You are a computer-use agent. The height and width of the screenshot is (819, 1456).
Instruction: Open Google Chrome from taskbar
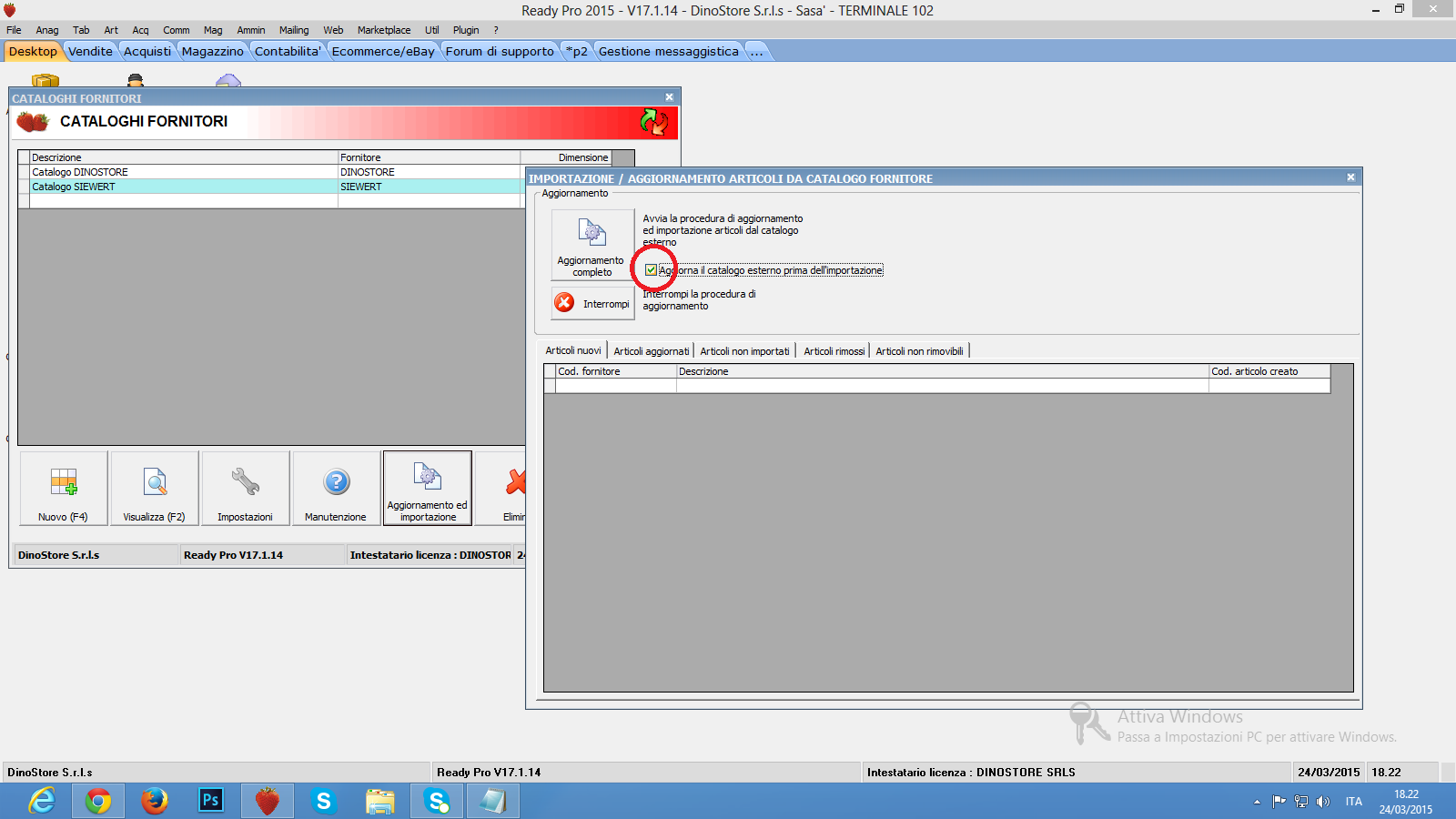(98, 801)
